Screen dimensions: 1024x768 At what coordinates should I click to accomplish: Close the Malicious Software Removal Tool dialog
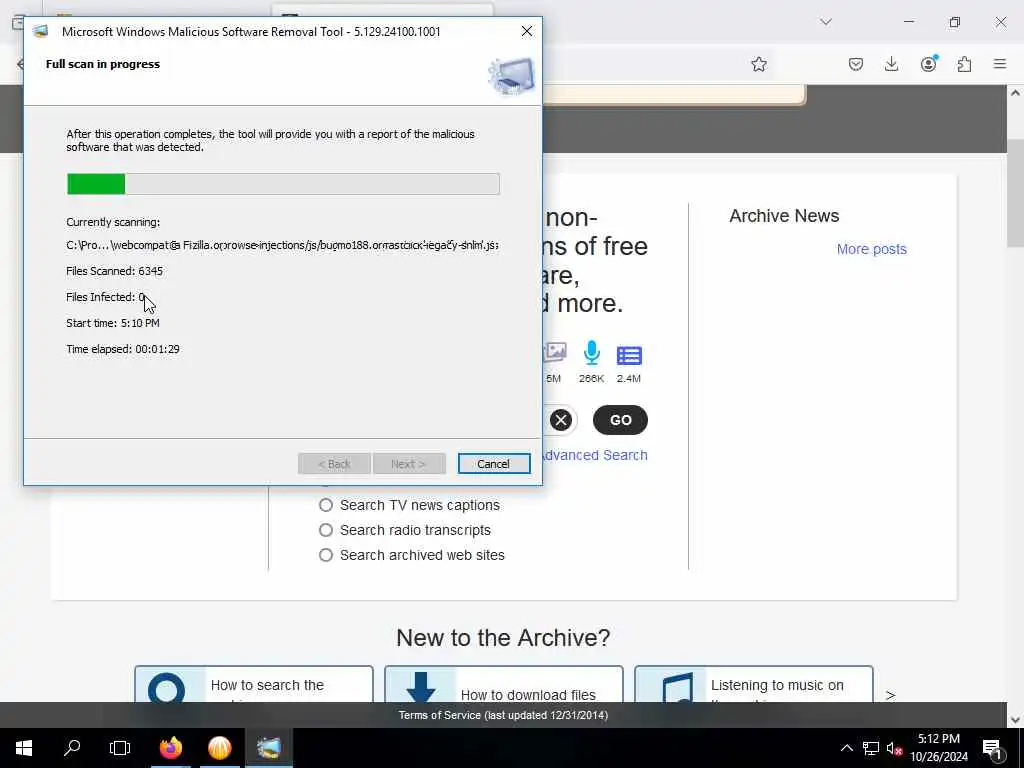[x=527, y=31]
